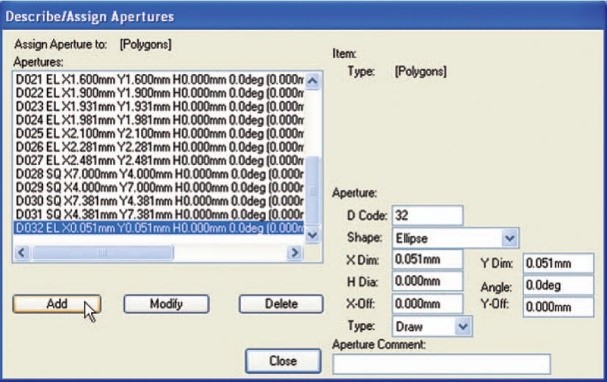Click the X-Off input field
This screenshot has width=607, height=382.
tap(427, 304)
